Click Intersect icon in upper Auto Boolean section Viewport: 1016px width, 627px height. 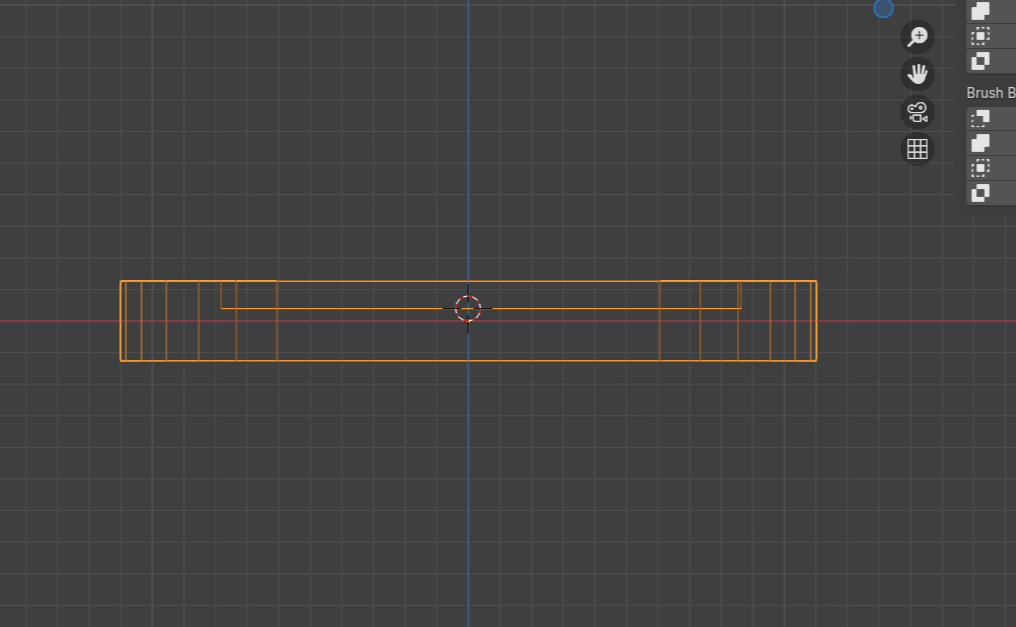click(x=980, y=36)
